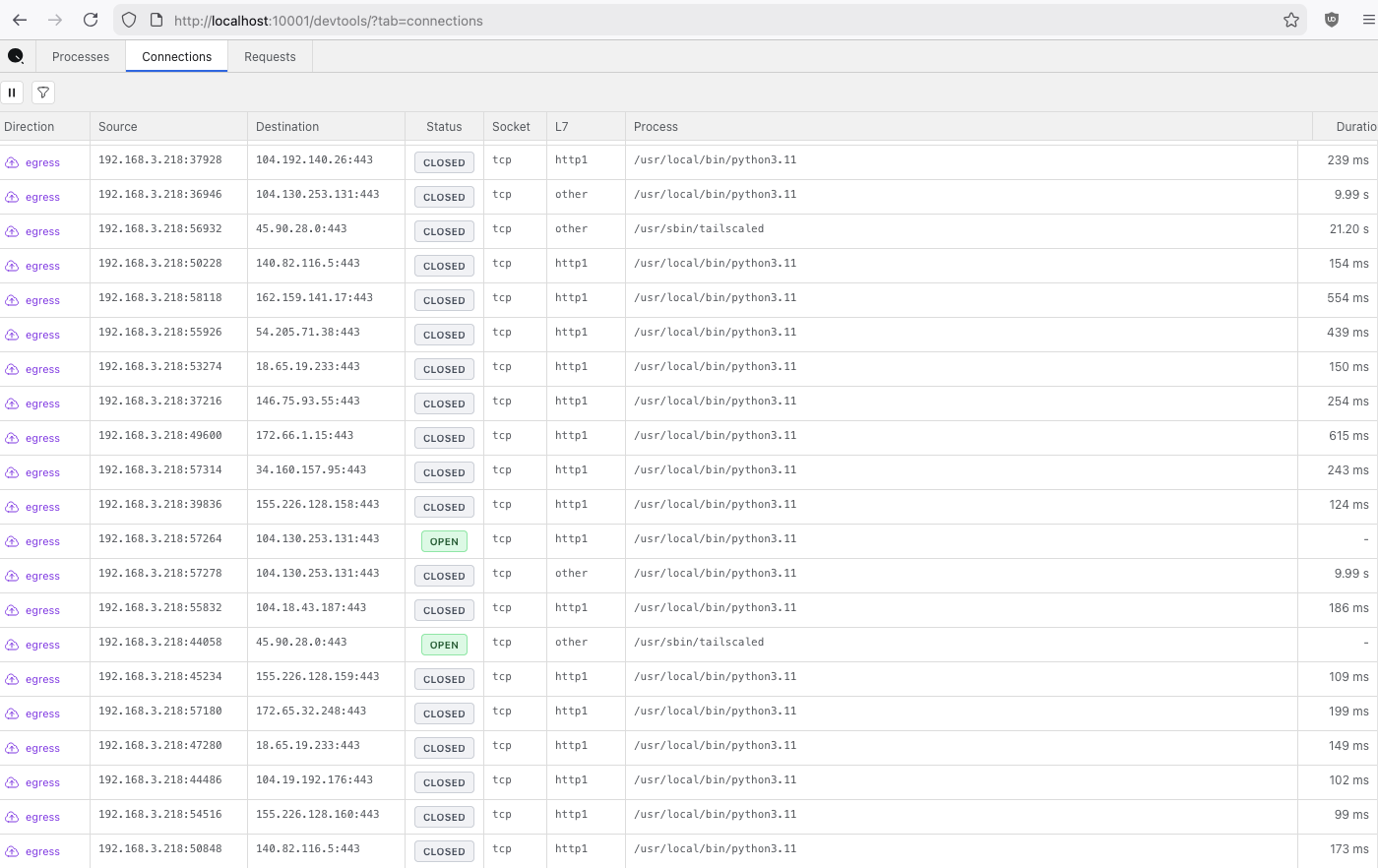Open the connections filter icon
Screen dimensions: 1378x868
coord(43,93)
